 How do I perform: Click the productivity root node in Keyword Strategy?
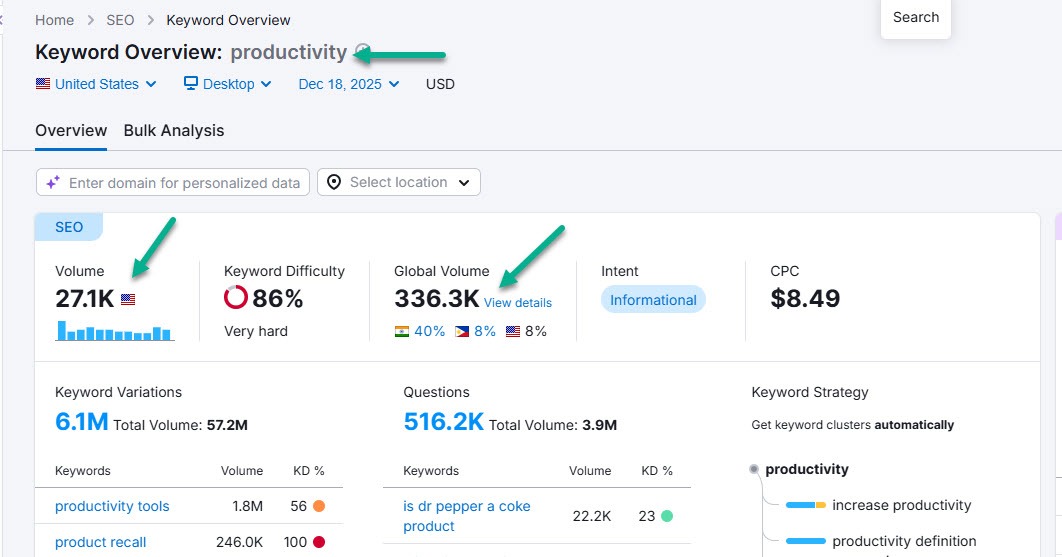point(807,470)
